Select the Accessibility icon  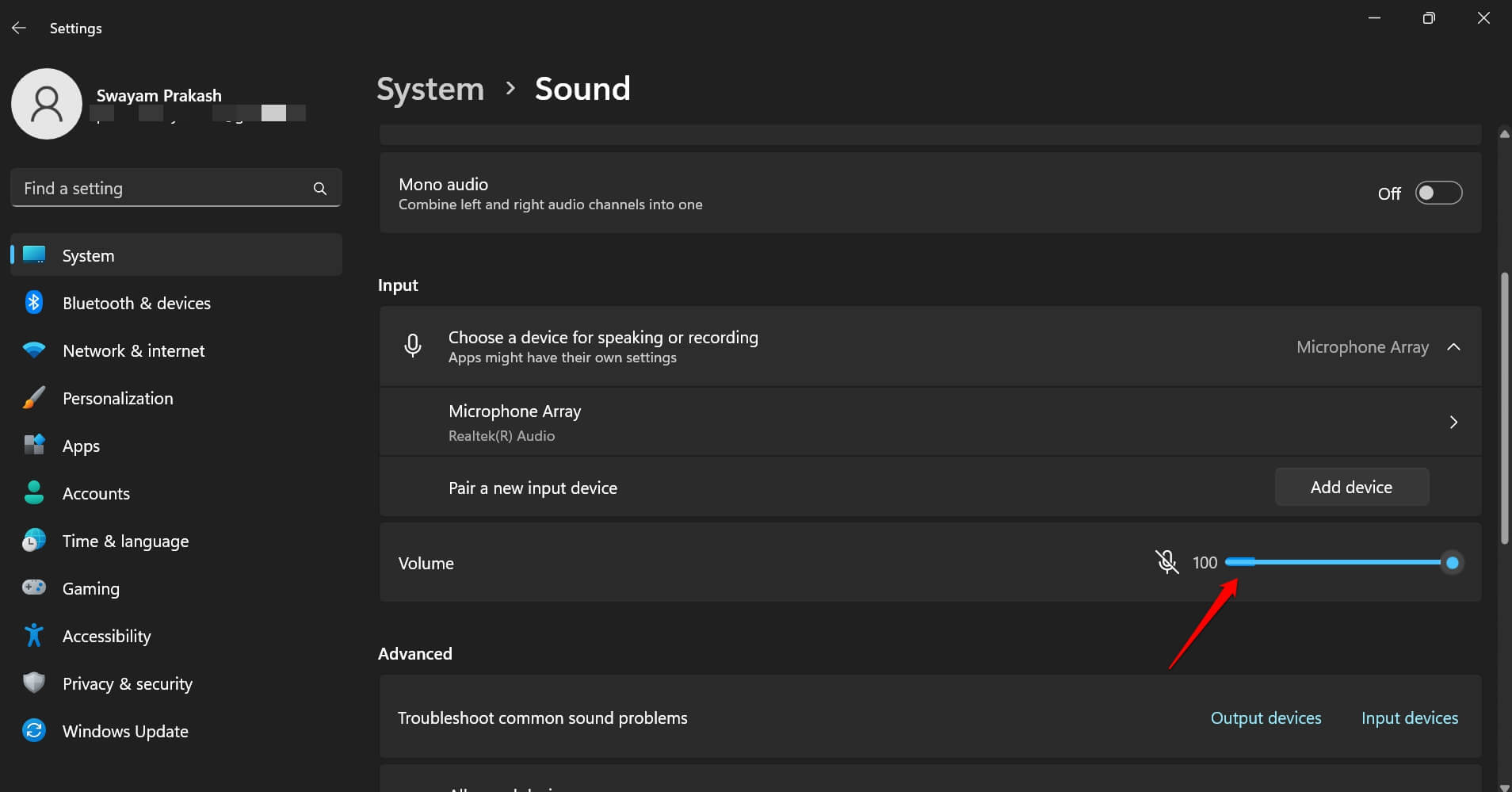point(33,635)
